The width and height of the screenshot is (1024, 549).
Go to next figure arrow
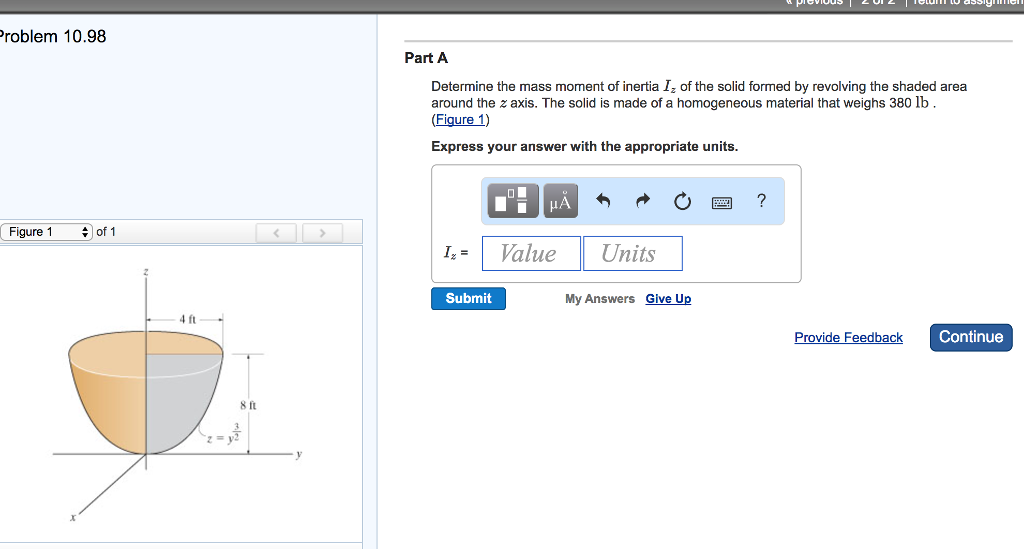click(x=323, y=232)
